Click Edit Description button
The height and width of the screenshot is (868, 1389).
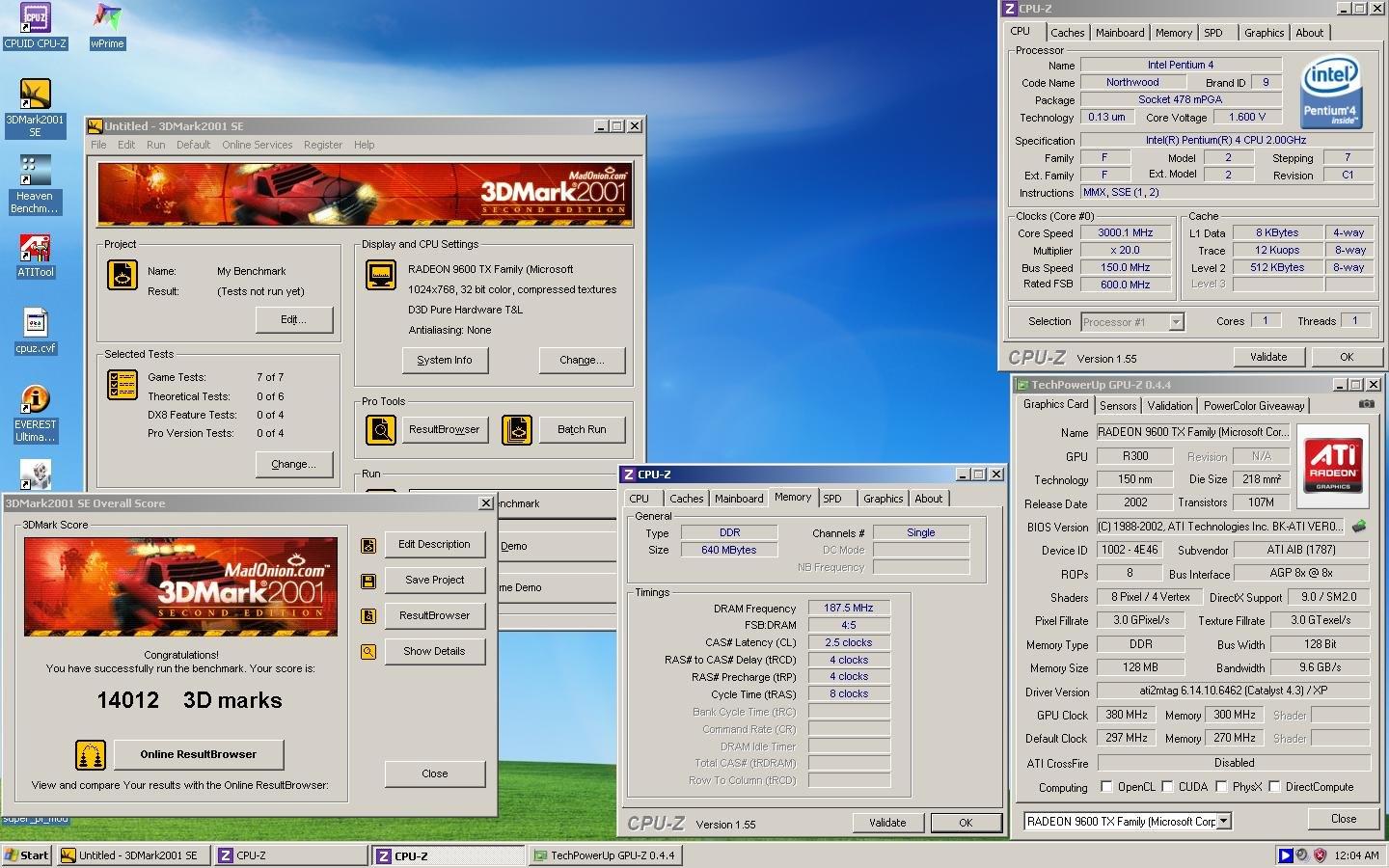tap(434, 544)
